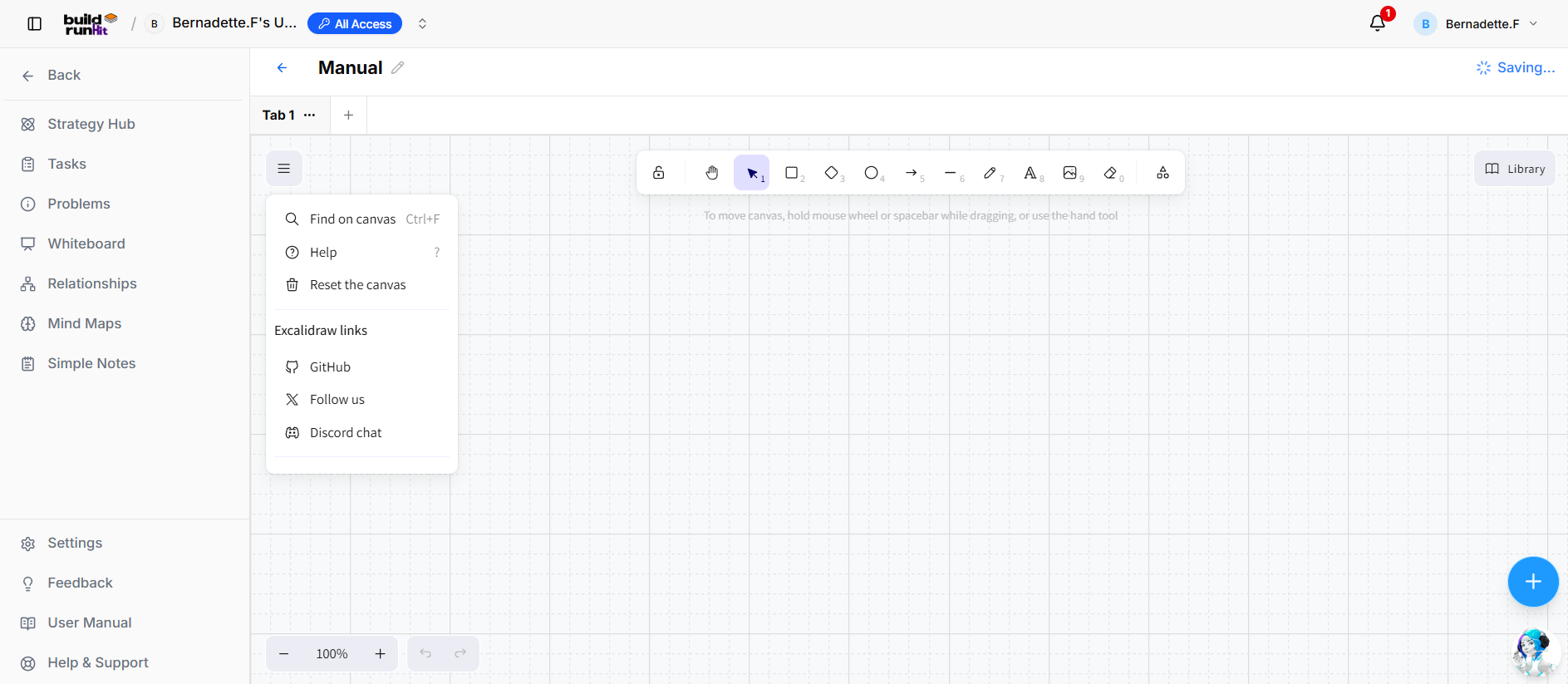
Task: Open the Discord chat link
Action: click(361, 433)
